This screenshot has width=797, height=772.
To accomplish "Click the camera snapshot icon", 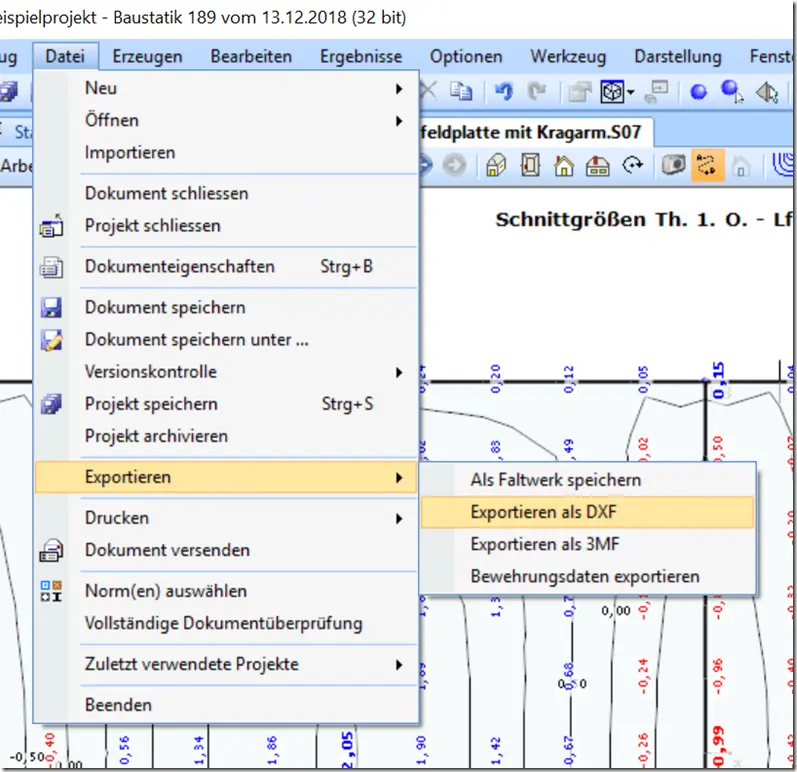I will tap(673, 165).
